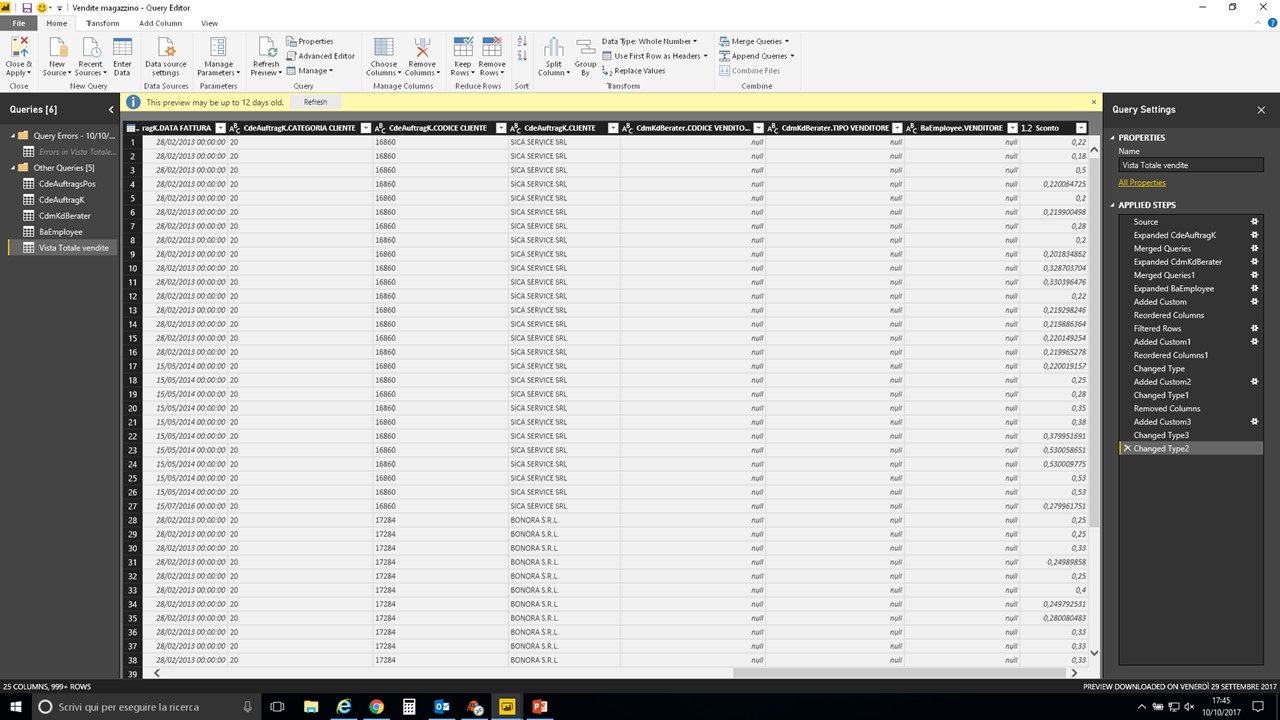Click the query Name input field
The width and height of the screenshot is (1280, 720).
point(1191,165)
